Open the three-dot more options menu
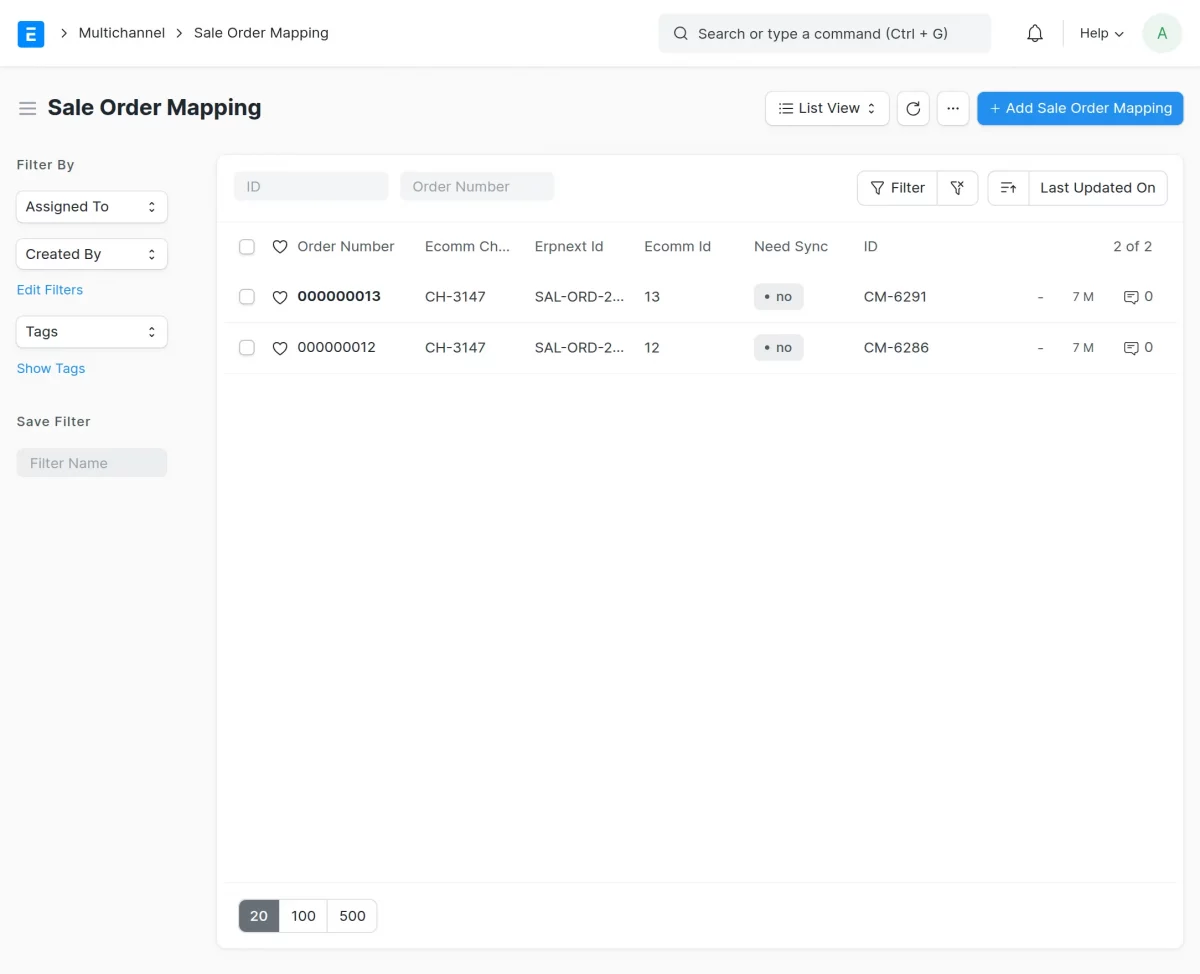Screen dimensions: 1200x974 (x=953, y=108)
